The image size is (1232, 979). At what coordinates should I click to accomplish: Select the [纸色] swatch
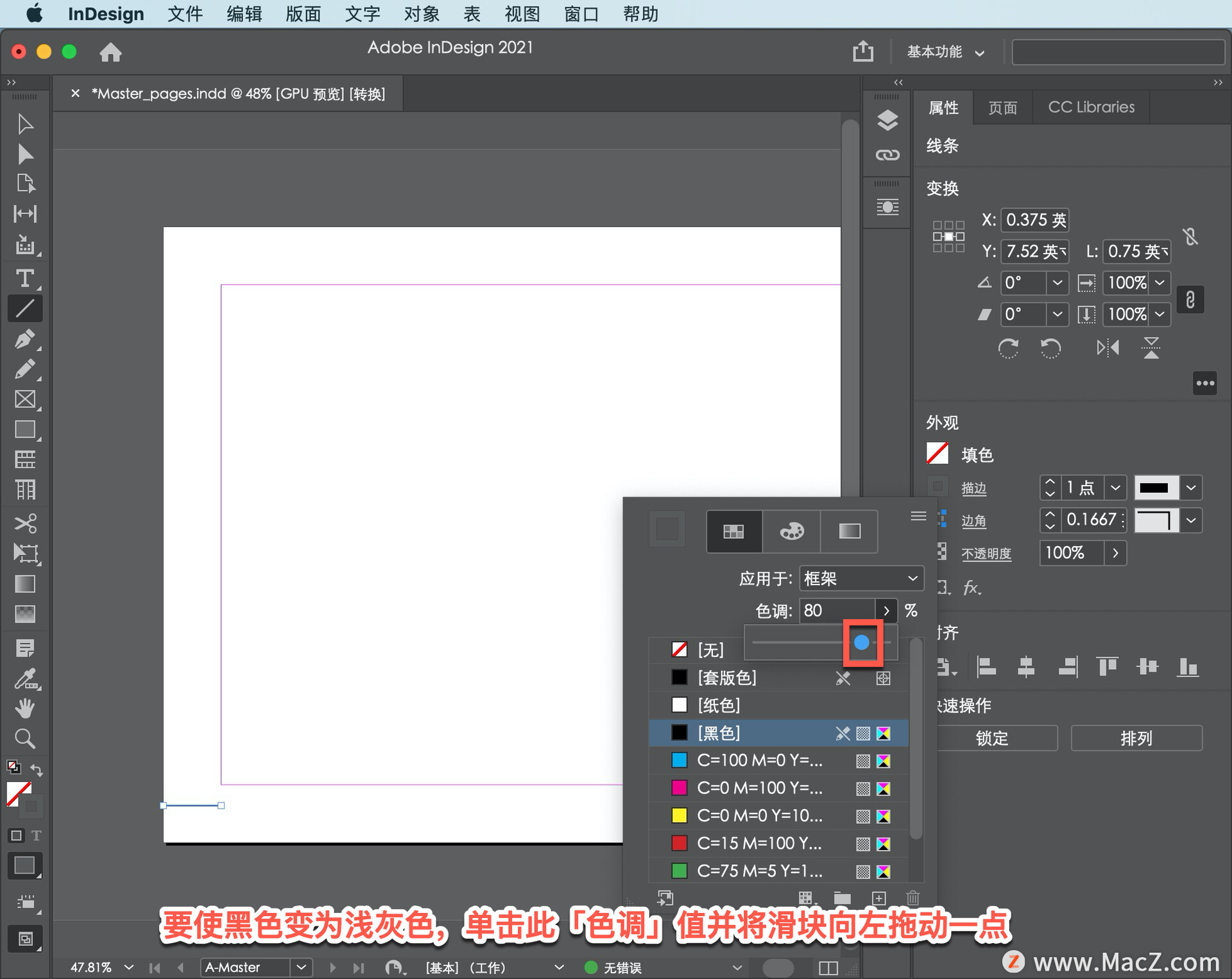click(x=778, y=706)
